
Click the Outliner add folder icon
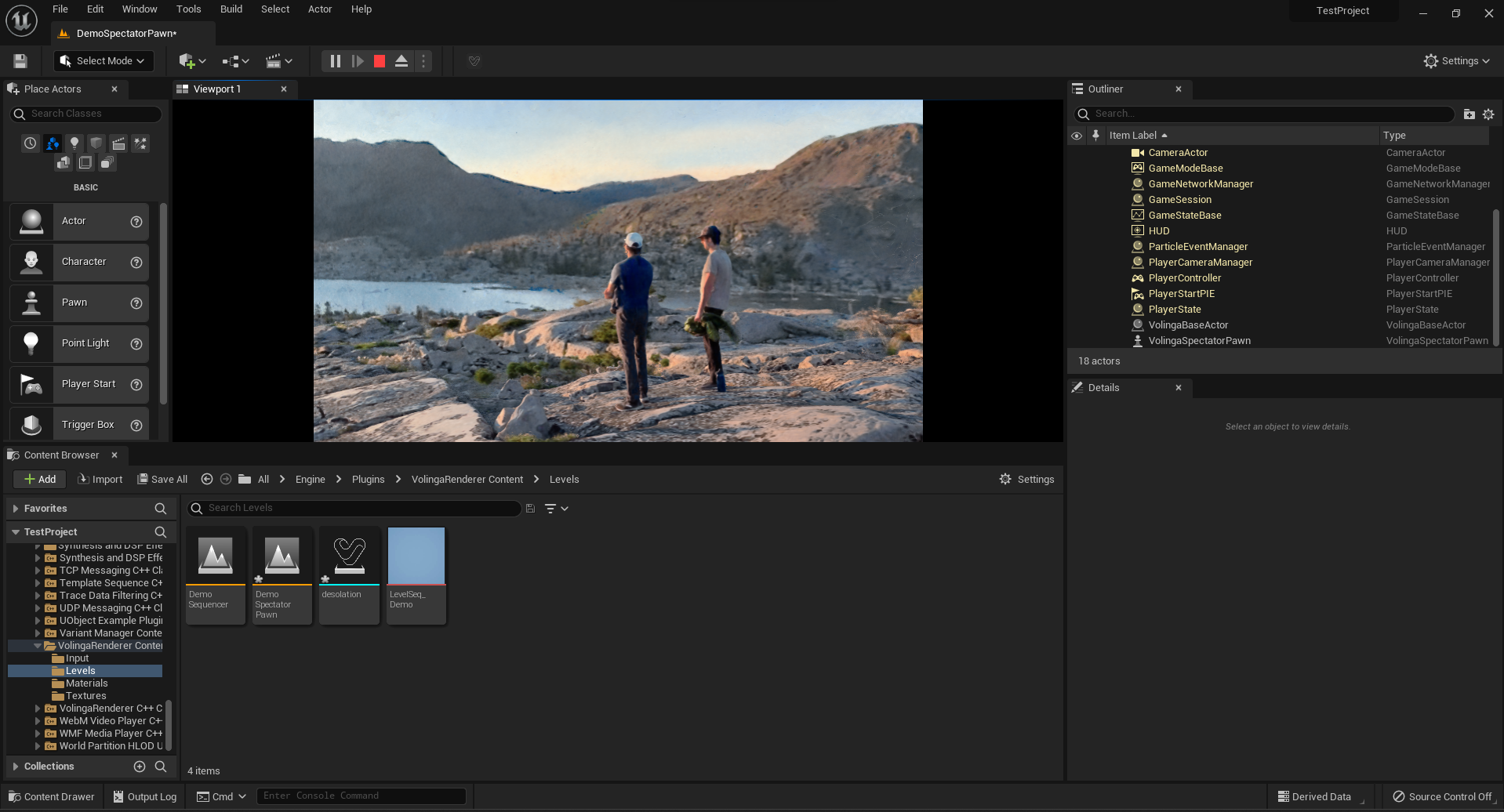(1469, 114)
